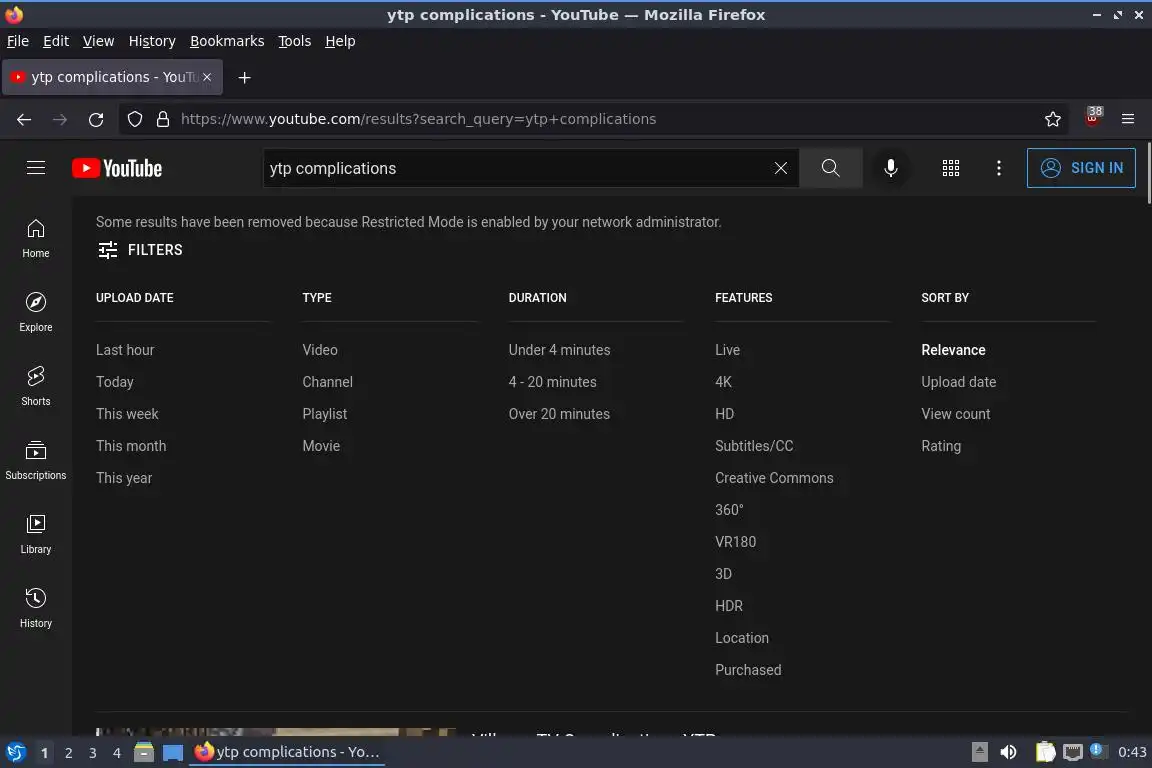Click the volume icon in system tray
Image resolution: width=1152 pixels, height=768 pixels.
point(1008,752)
